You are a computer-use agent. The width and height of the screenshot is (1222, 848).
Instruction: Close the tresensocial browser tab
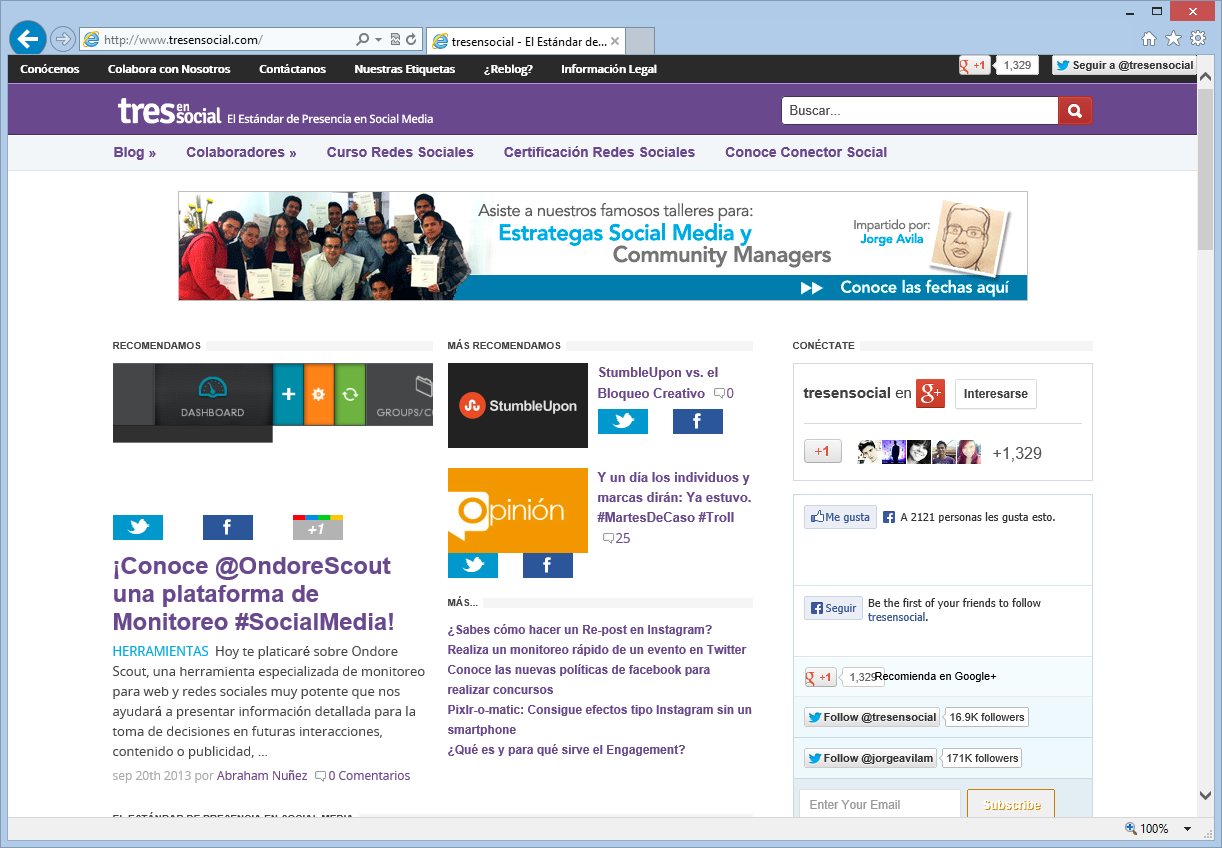point(615,42)
